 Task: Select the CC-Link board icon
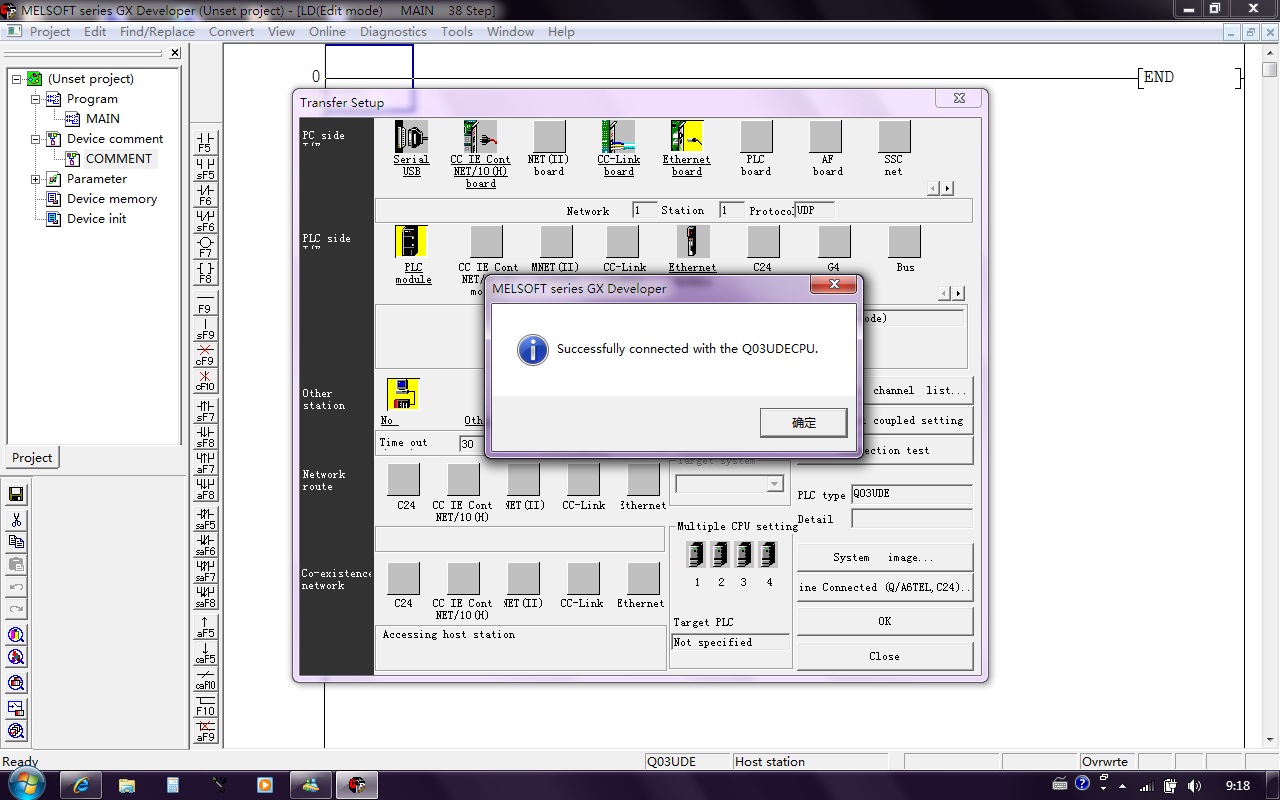click(x=618, y=138)
